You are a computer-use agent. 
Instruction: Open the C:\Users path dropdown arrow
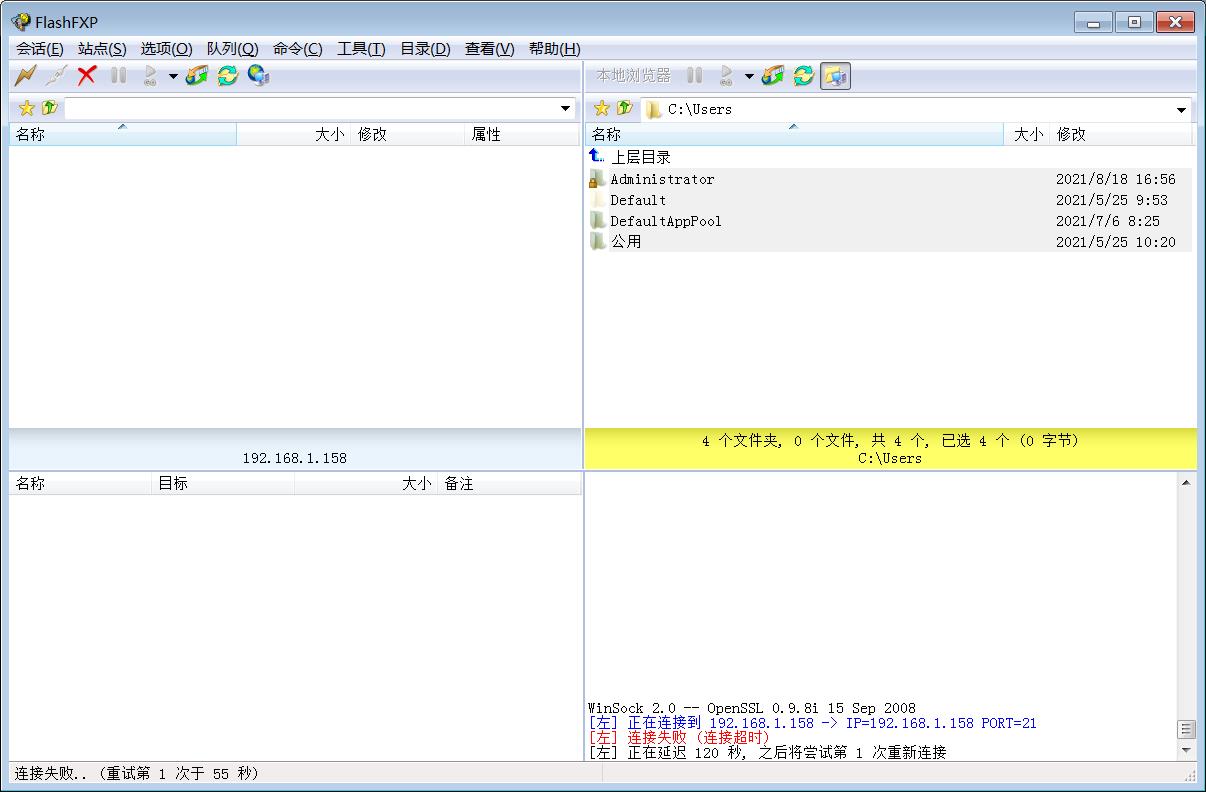[1181, 109]
